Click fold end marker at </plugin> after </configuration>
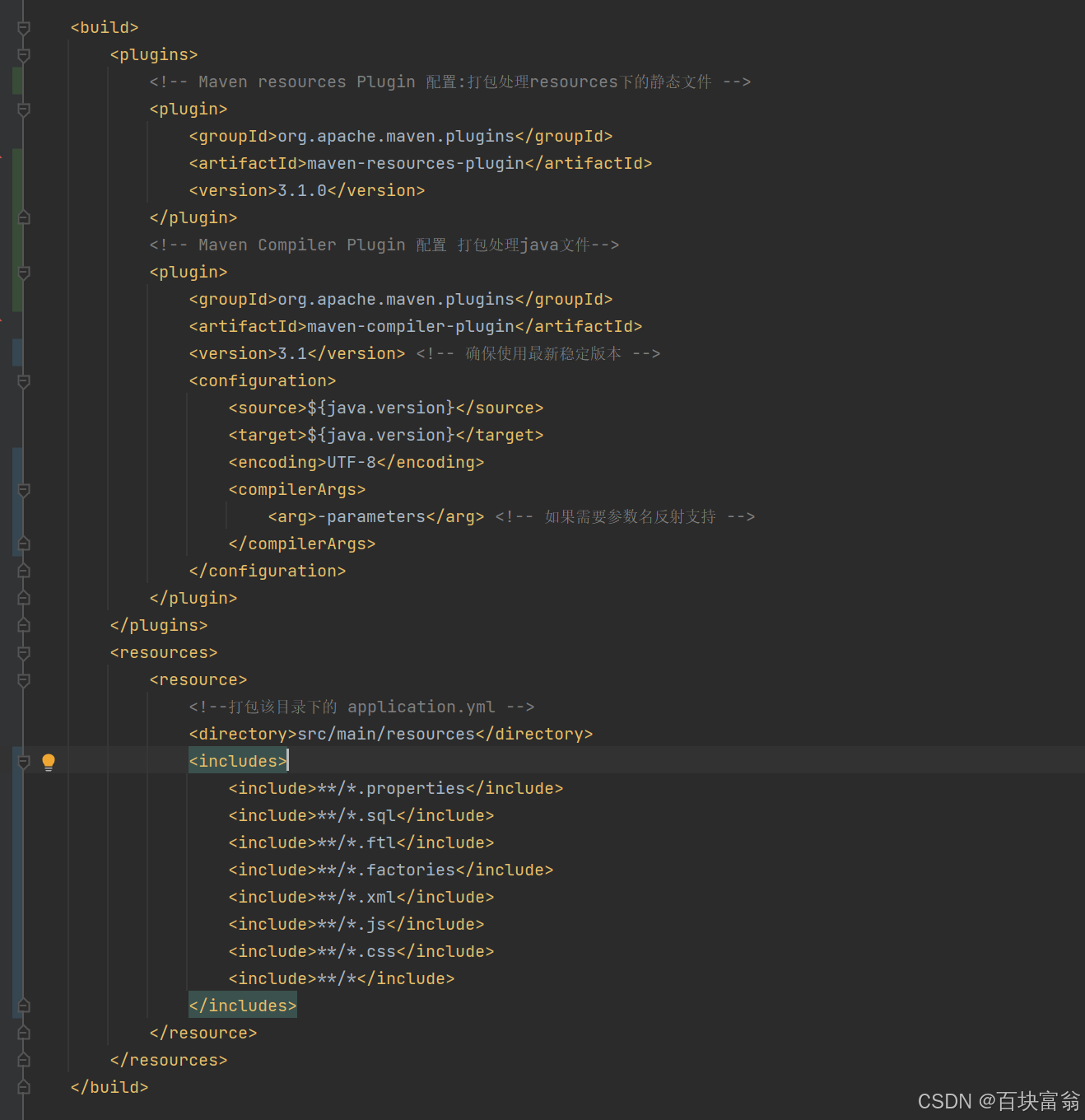Screen dimensions: 1085x1120 click(24, 599)
